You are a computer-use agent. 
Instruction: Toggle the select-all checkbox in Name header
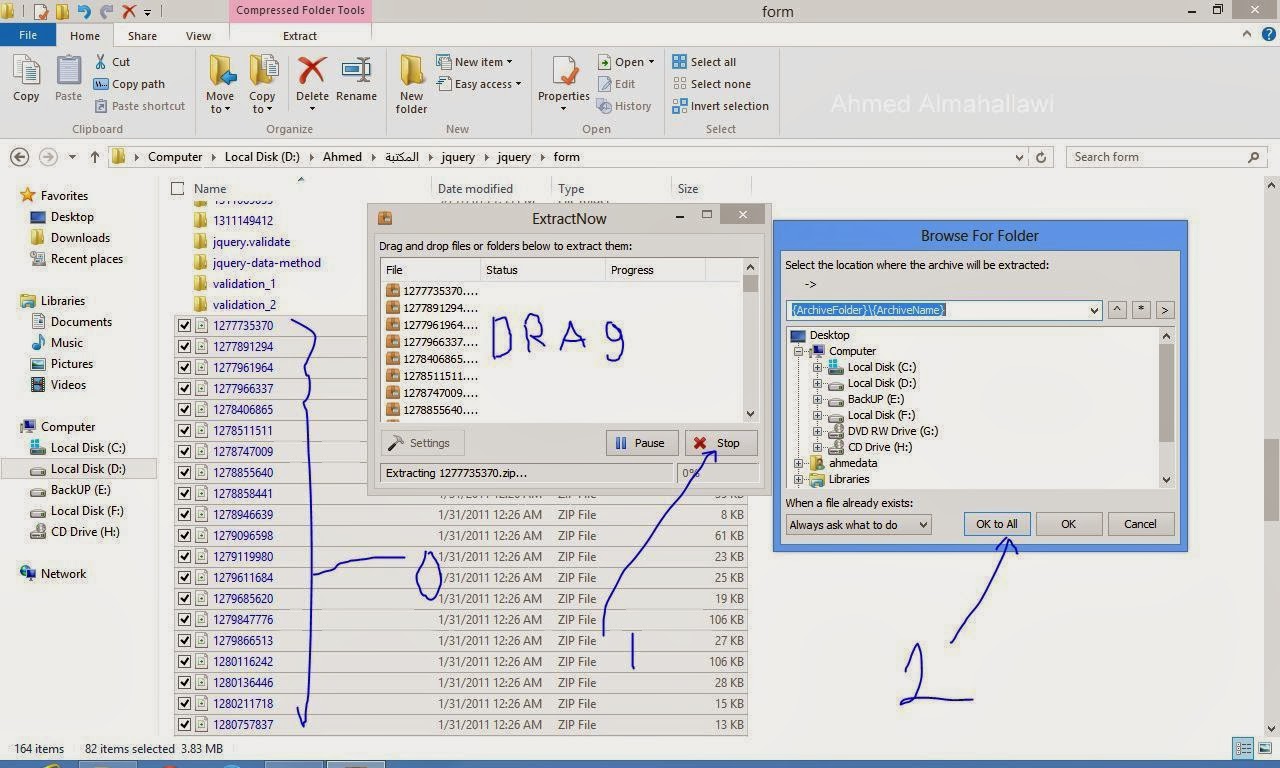pyautogui.click(x=178, y=189)
